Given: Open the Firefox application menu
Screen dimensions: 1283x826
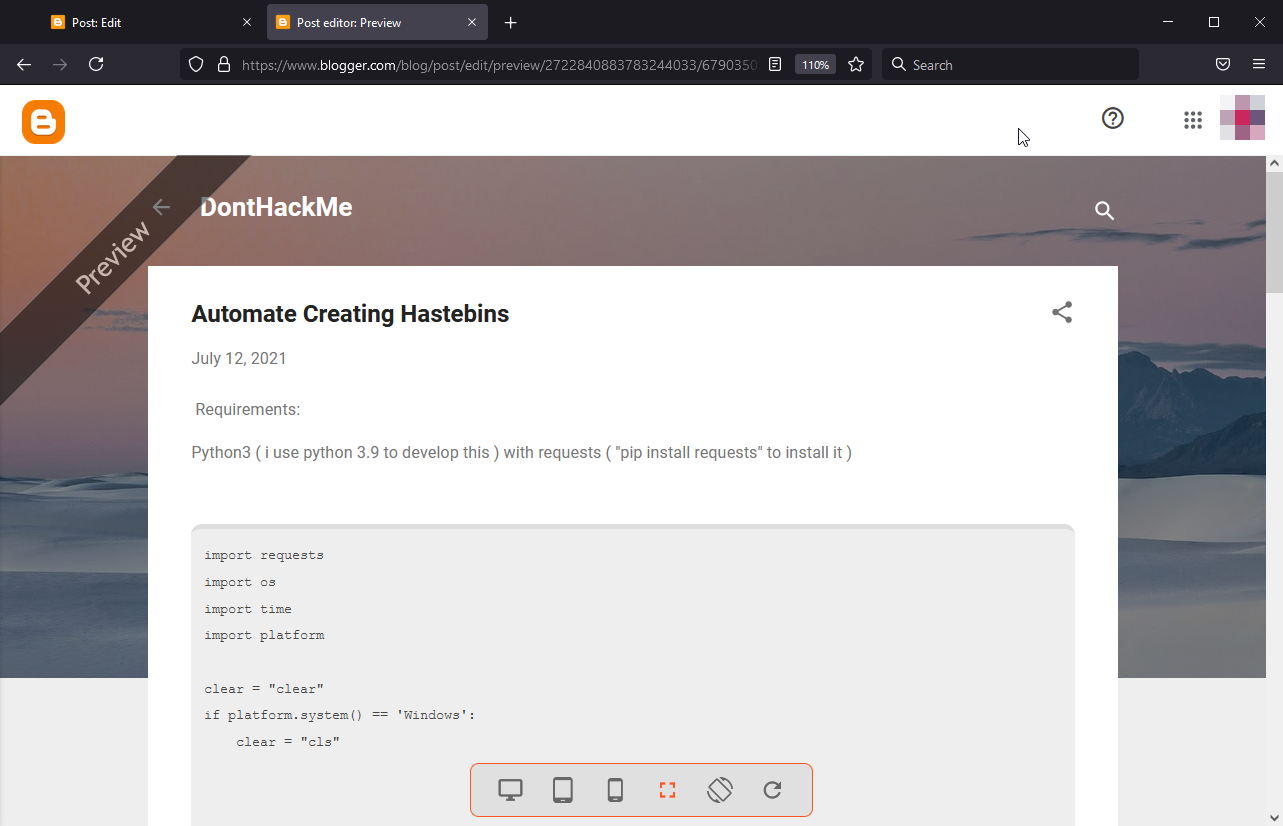Looking at the screenshot, I should click(1259, 63).
